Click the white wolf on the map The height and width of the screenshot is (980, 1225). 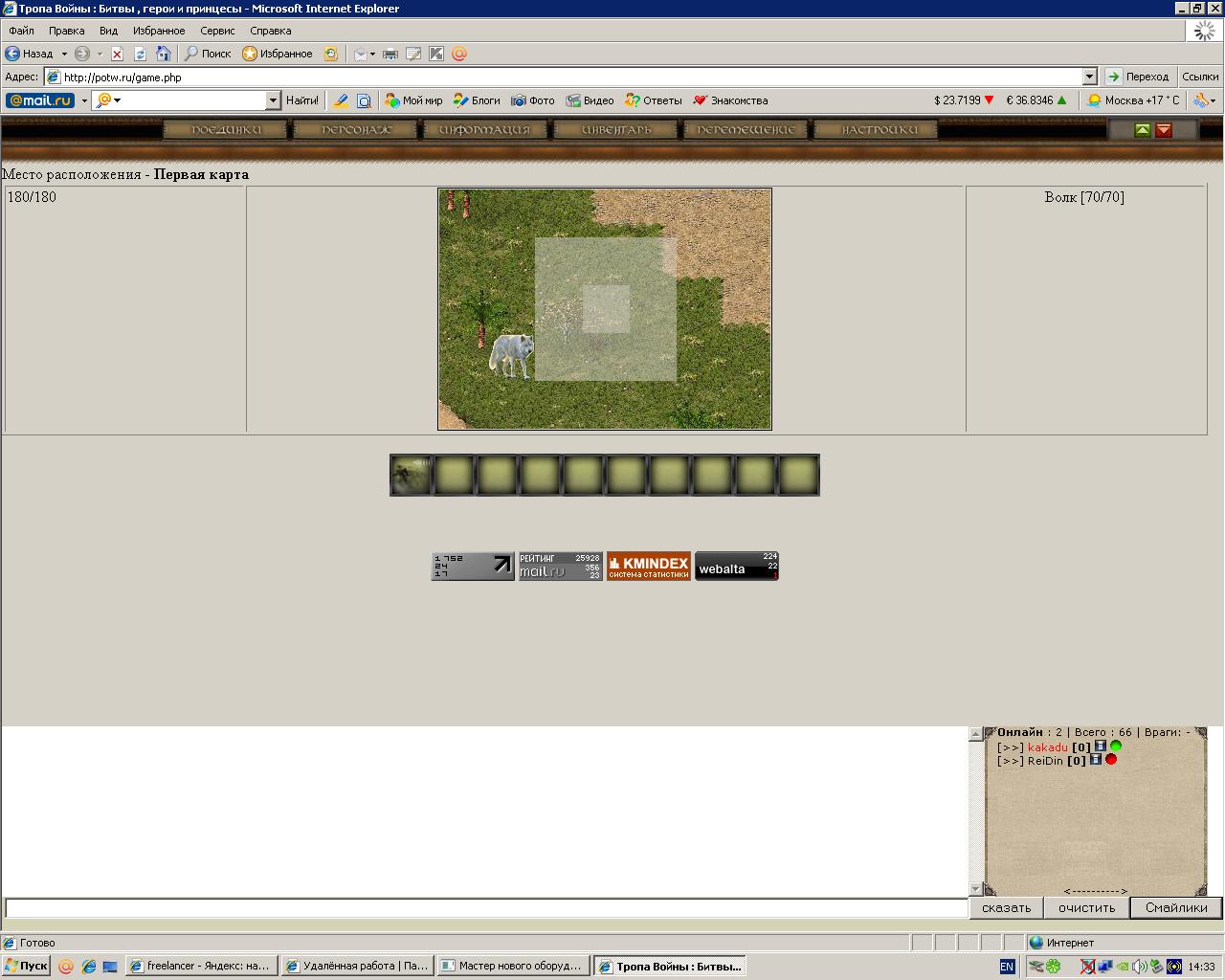click(x=511, y=356)
